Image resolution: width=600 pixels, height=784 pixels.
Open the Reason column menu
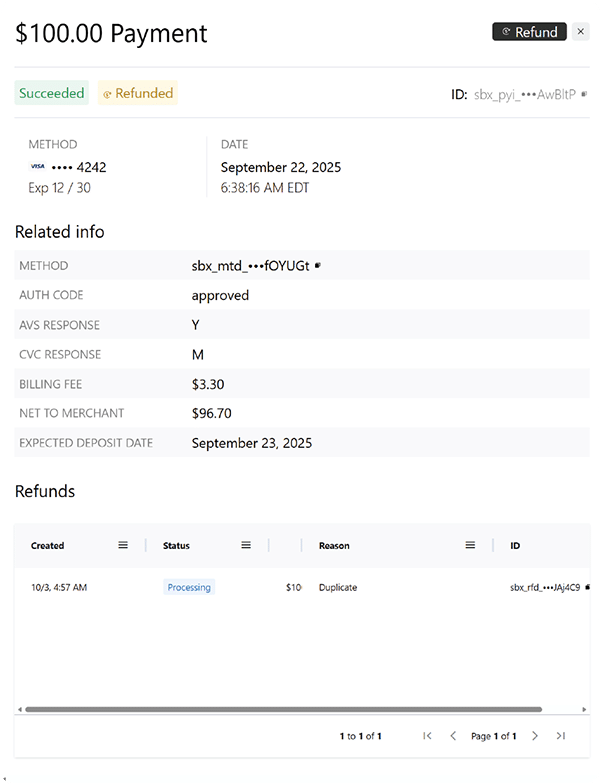tap(470, 545)
